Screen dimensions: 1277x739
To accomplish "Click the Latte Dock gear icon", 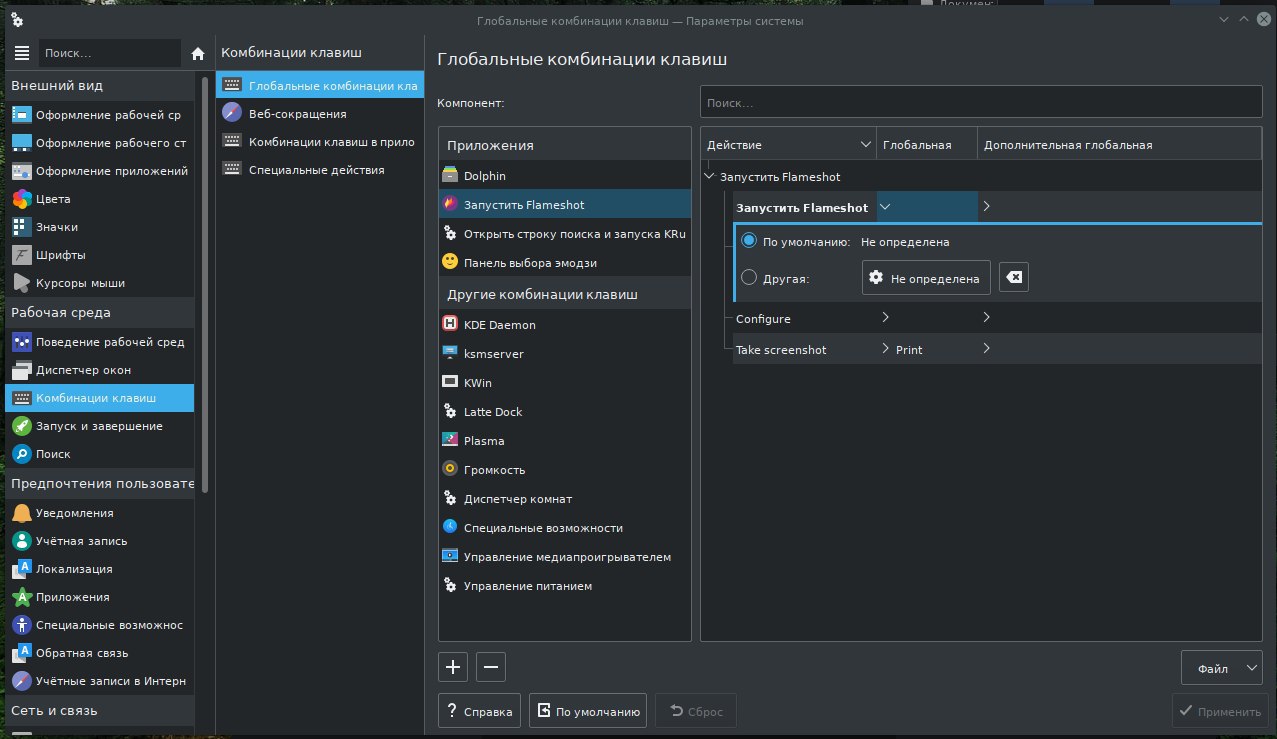I will [x=450, y=412].
